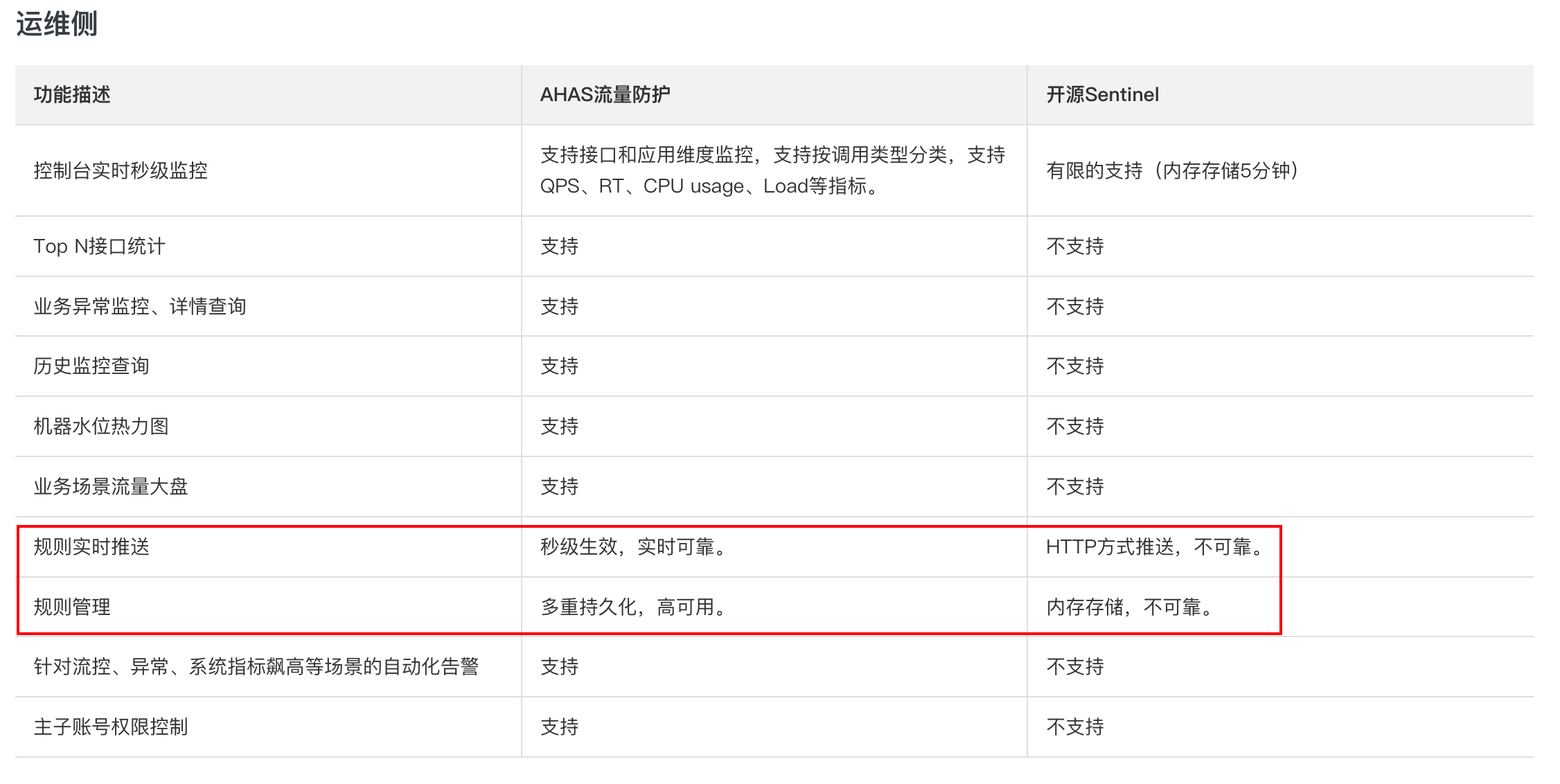
Task: Select 支持 in the 业务场景流量大盘 row
Action: click(x=559, y=486)
